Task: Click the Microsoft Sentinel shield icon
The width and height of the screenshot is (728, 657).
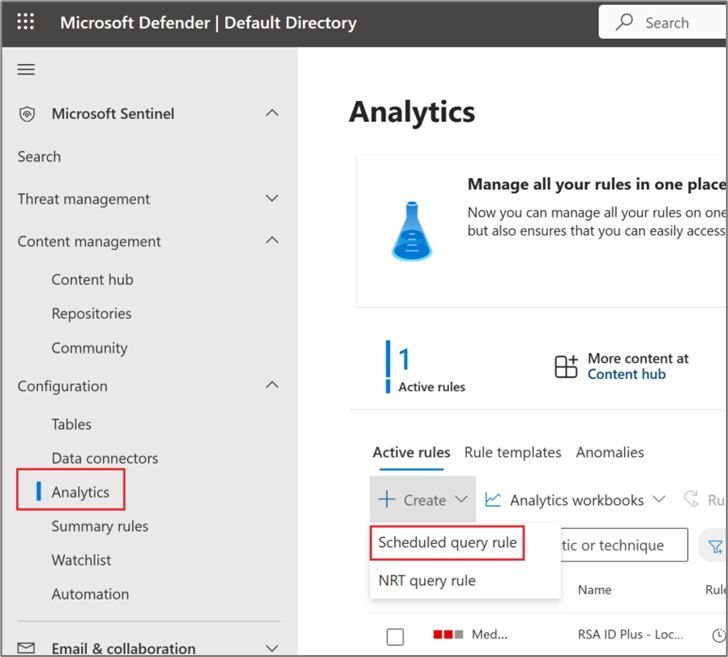Action: (x=27, y=114)
